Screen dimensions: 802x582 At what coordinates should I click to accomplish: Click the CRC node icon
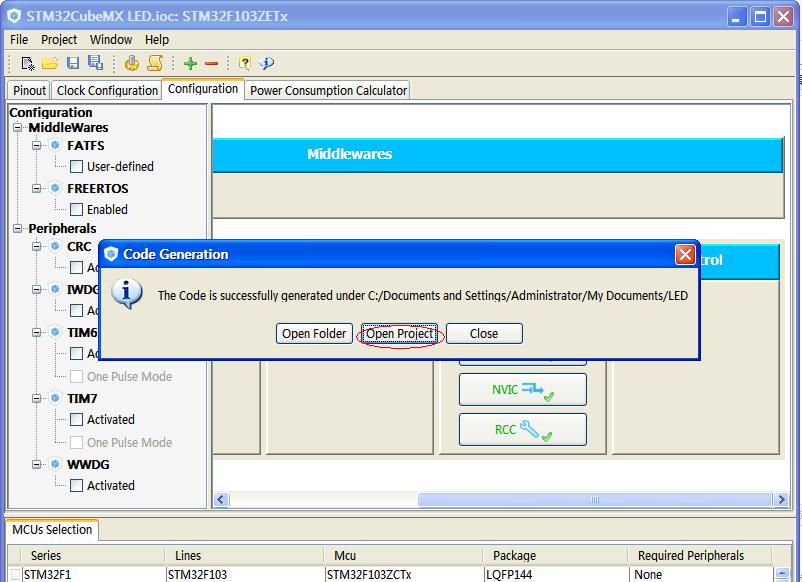tap(55, 247)
